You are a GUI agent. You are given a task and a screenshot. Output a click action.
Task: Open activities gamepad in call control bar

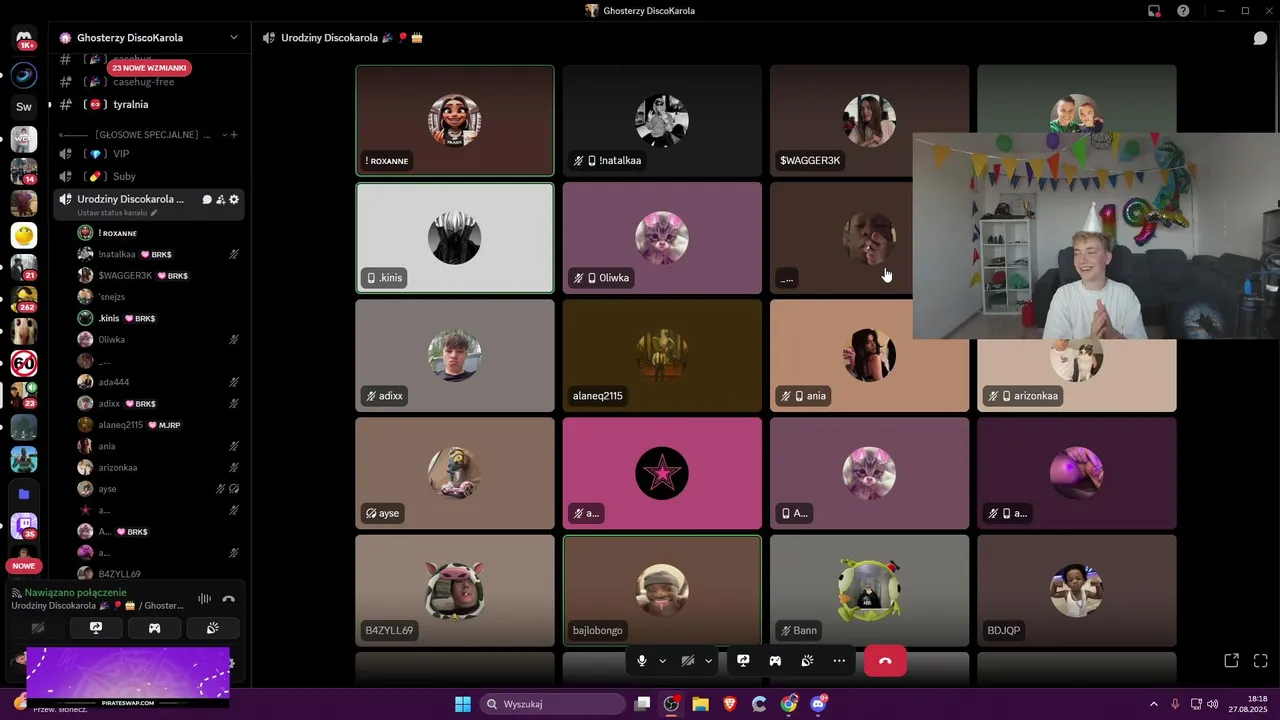(x=775, y=661)
